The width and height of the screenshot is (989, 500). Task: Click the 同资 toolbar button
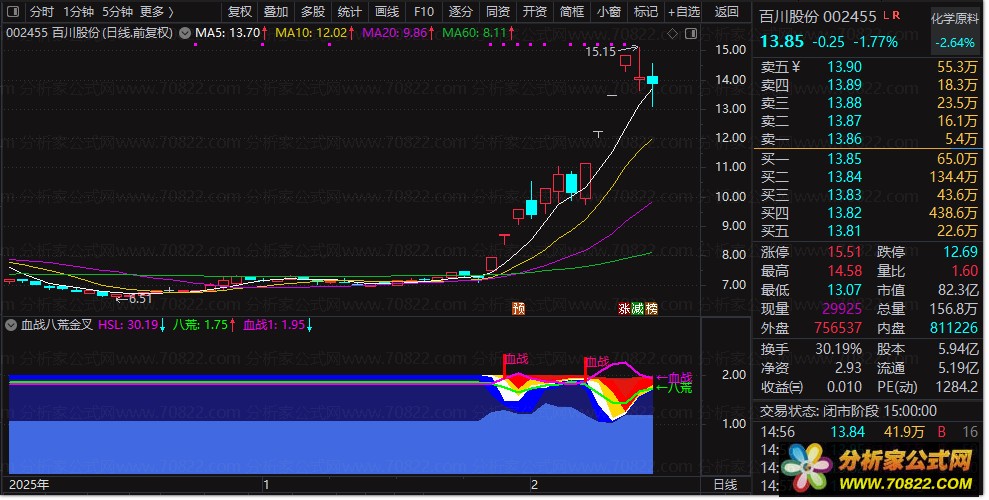[x=498, y=11]
